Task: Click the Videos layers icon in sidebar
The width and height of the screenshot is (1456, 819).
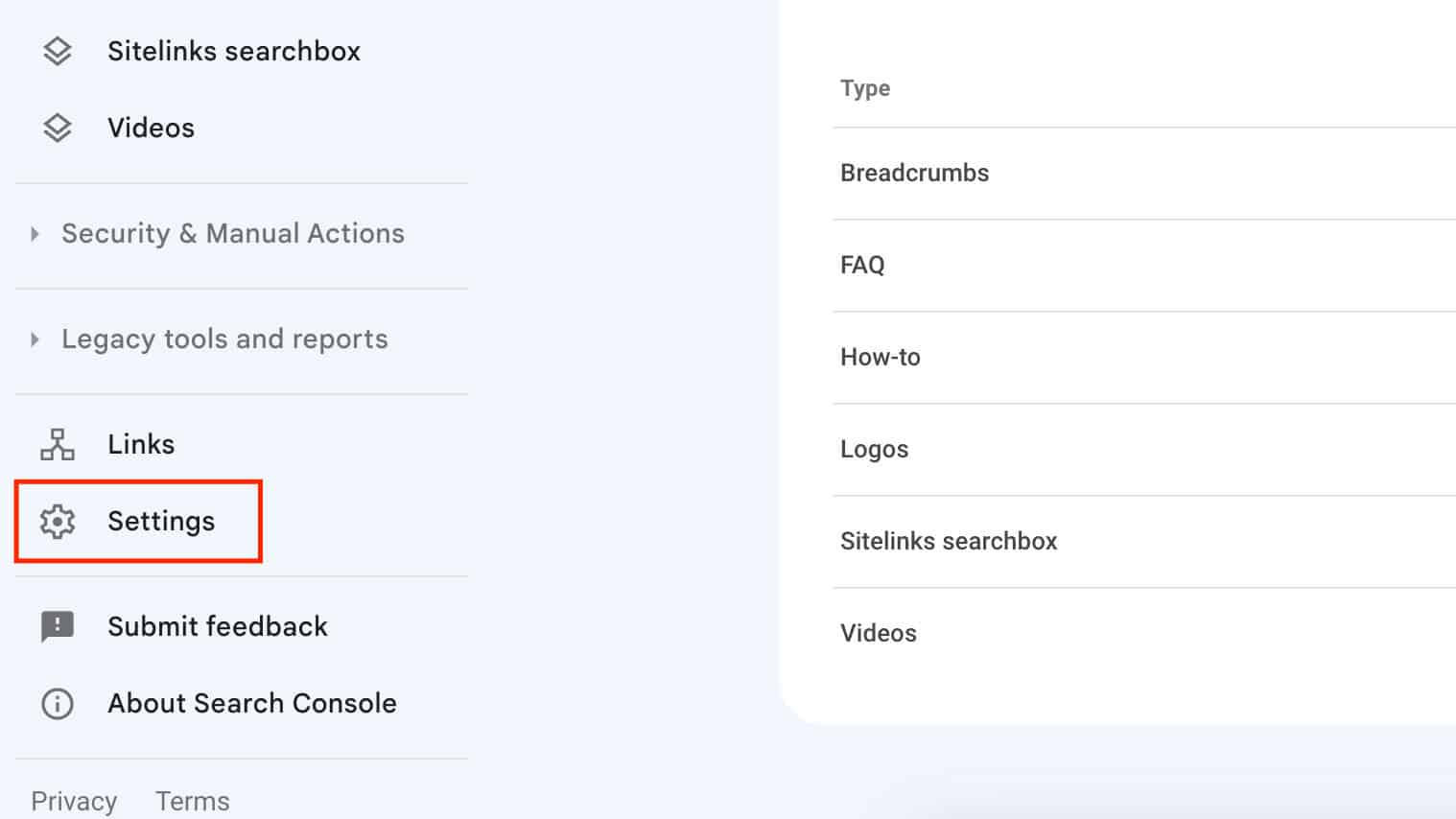Action: pyautogui.click(x=58, y=128)
